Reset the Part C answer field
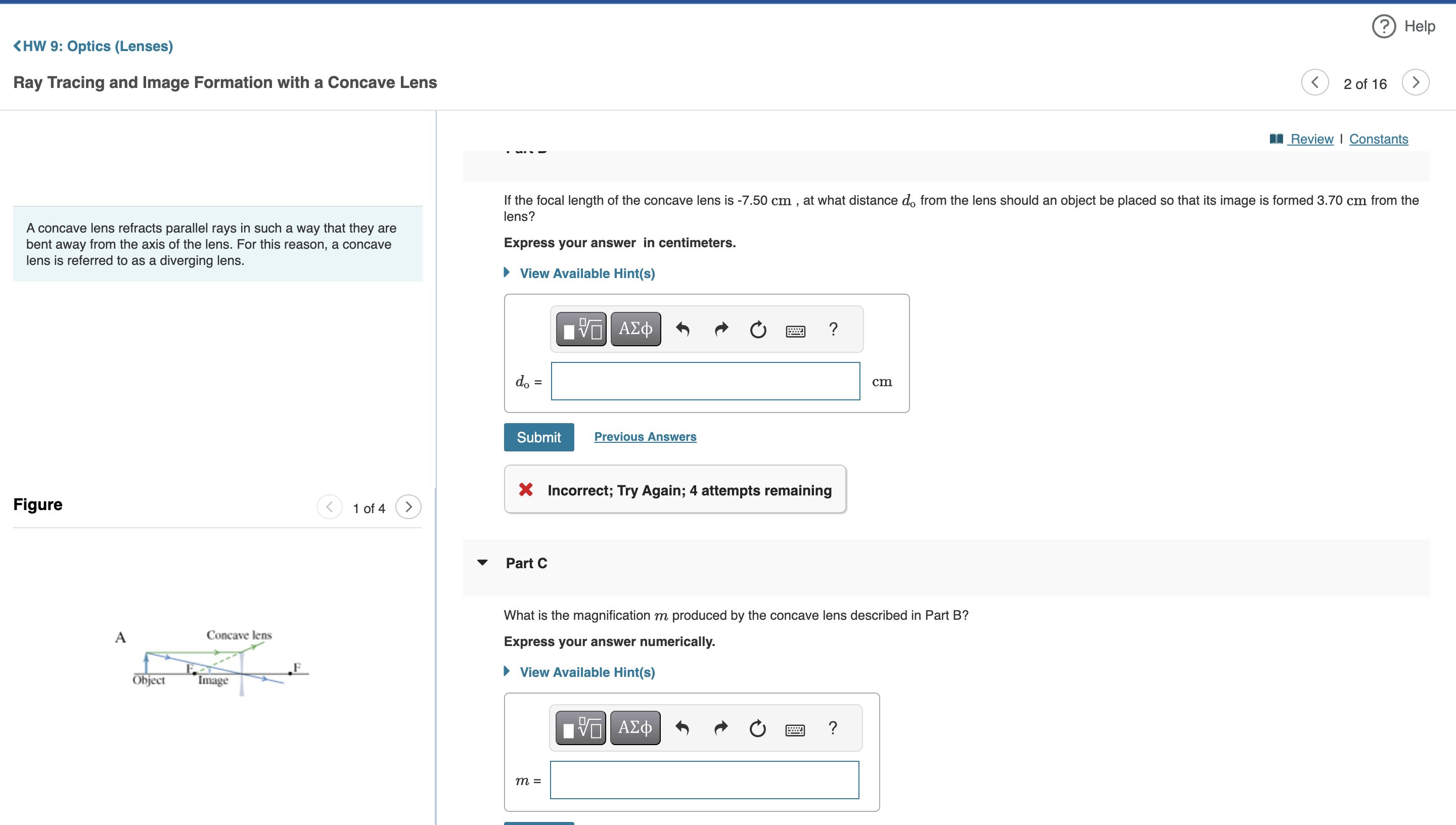This screenshot has width=1456, height=825. (x=757, y=728)
